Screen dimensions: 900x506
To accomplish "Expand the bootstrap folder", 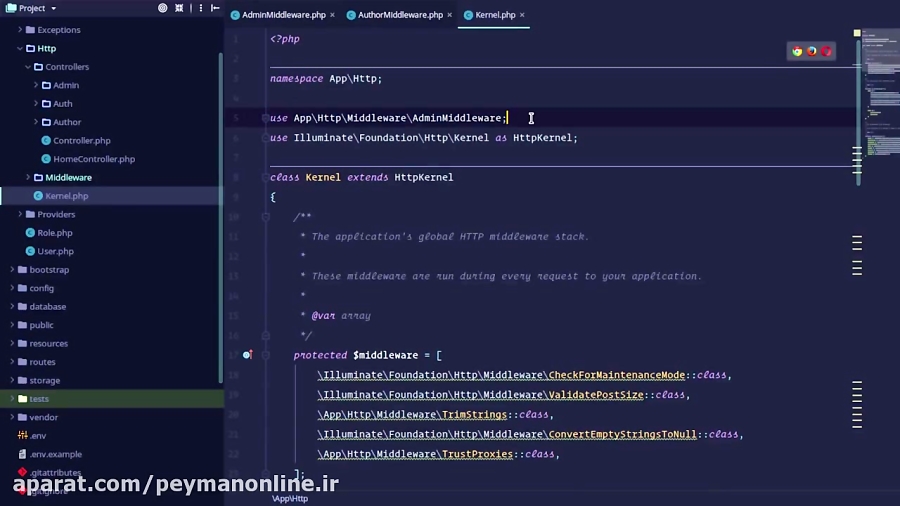I will [x=12, y=269].
